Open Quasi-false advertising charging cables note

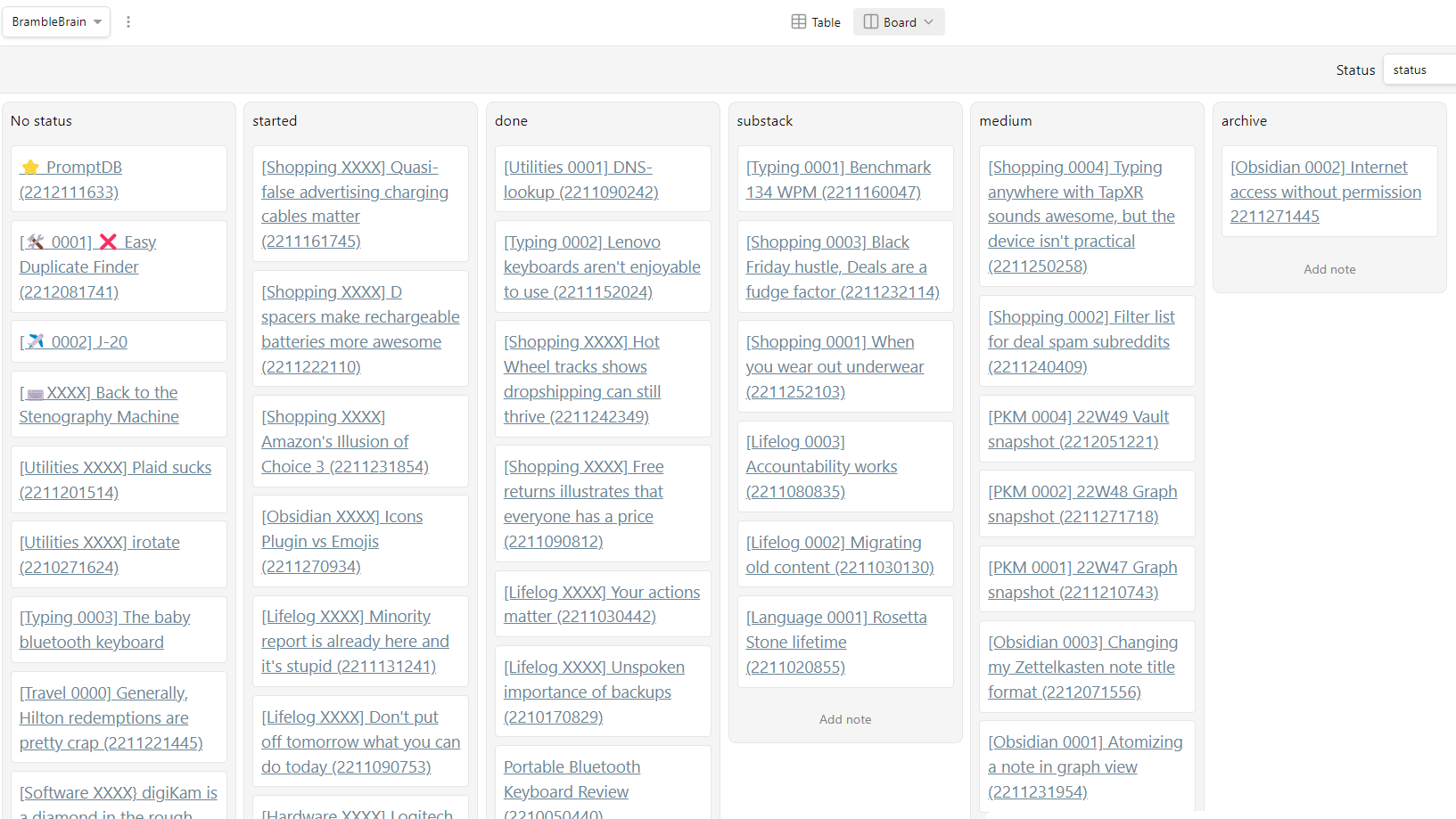355,204
